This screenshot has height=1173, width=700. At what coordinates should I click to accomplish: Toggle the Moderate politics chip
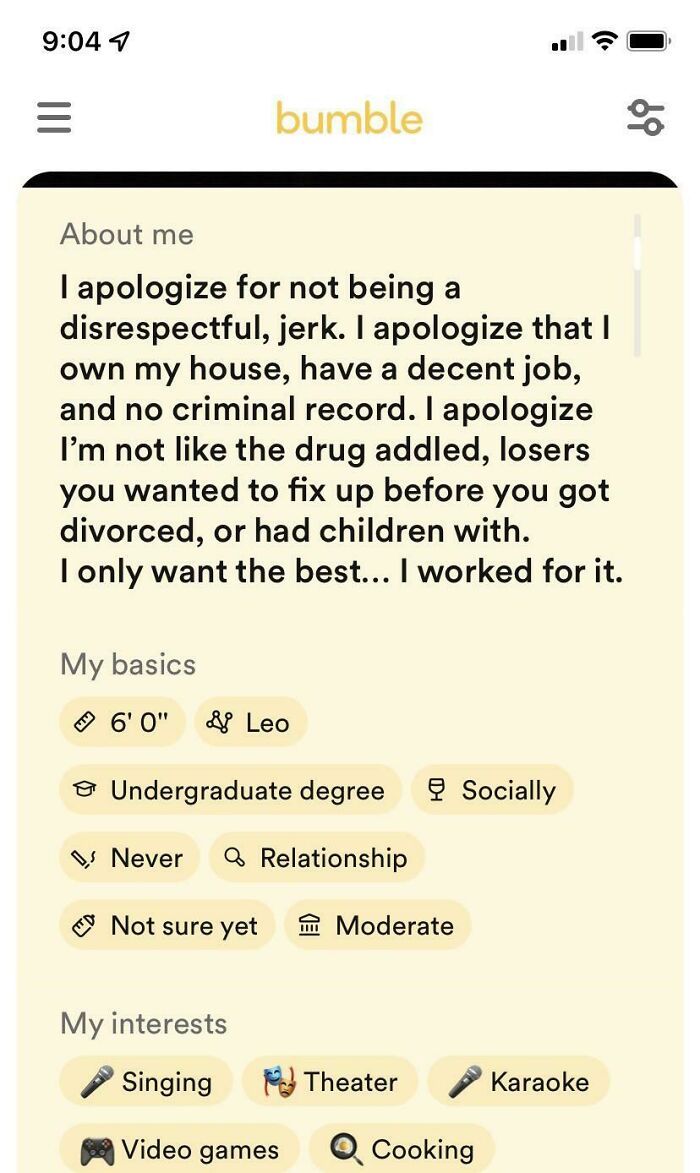click(377, 925)
